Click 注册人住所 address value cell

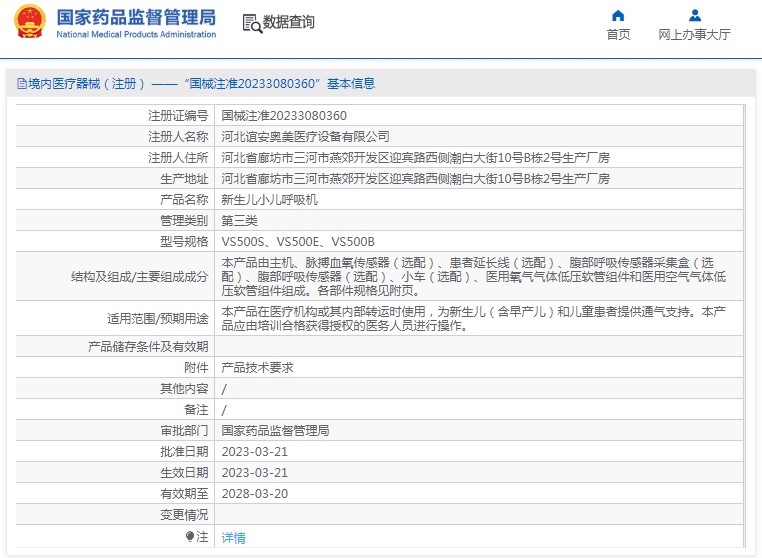[479, 157]
